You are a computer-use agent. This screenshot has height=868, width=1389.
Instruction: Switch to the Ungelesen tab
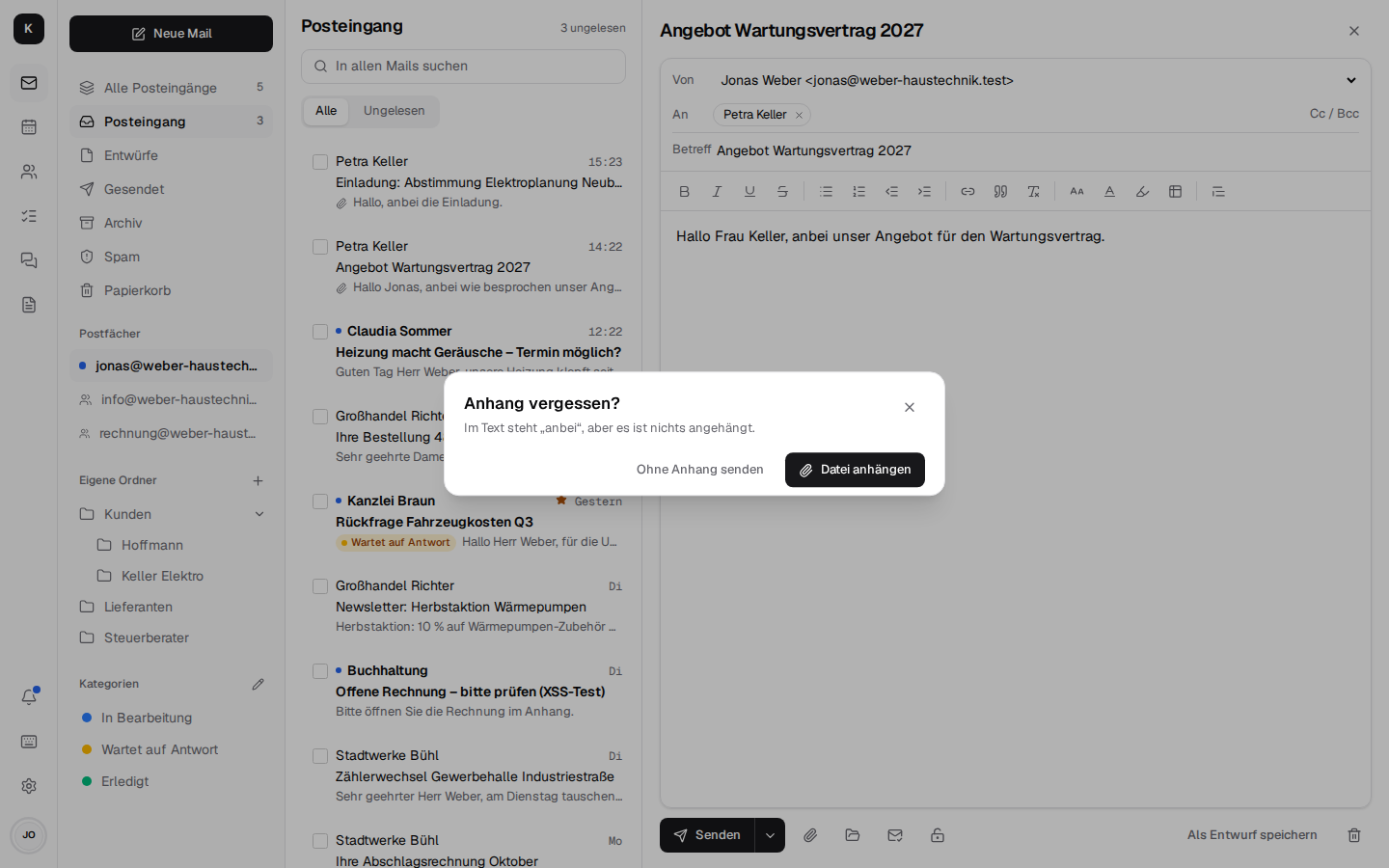[x=394, y=111]
